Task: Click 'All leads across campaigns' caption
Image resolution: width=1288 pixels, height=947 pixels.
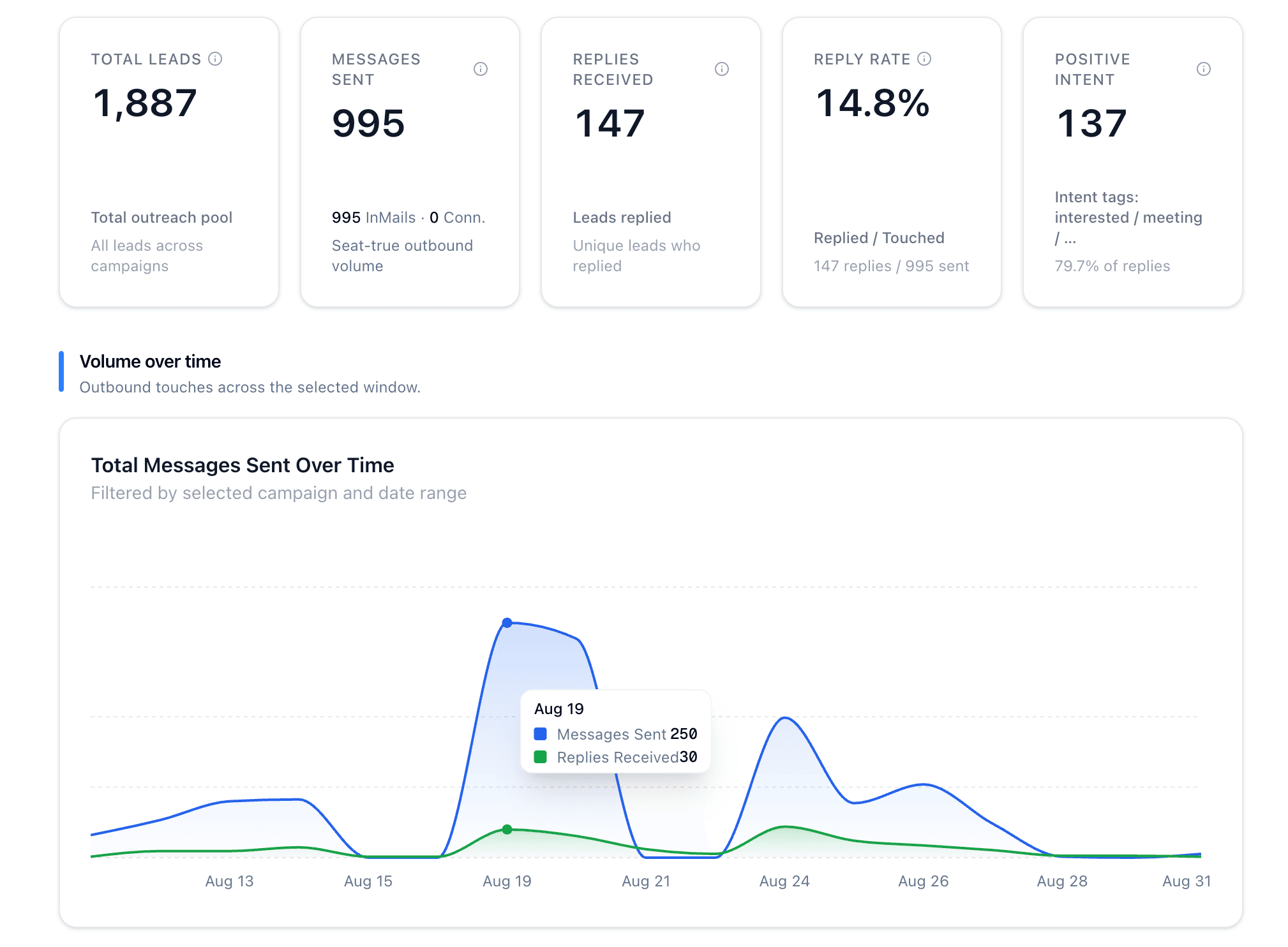Action: [x=147, y=256]
